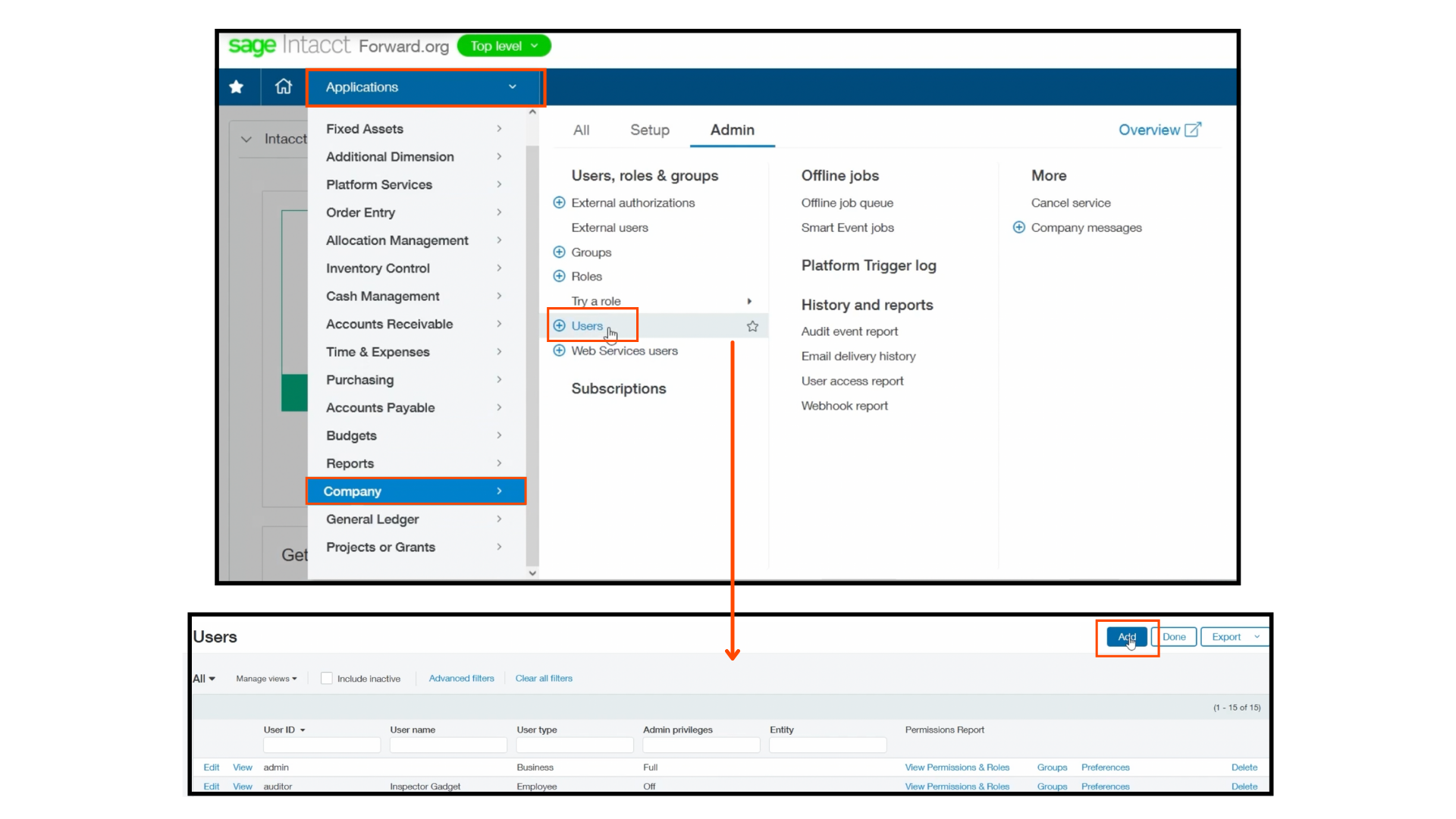The width and height of the screenshot is (1456, 819).
Task: Select the Setup tab
Action: click(649, 130)
